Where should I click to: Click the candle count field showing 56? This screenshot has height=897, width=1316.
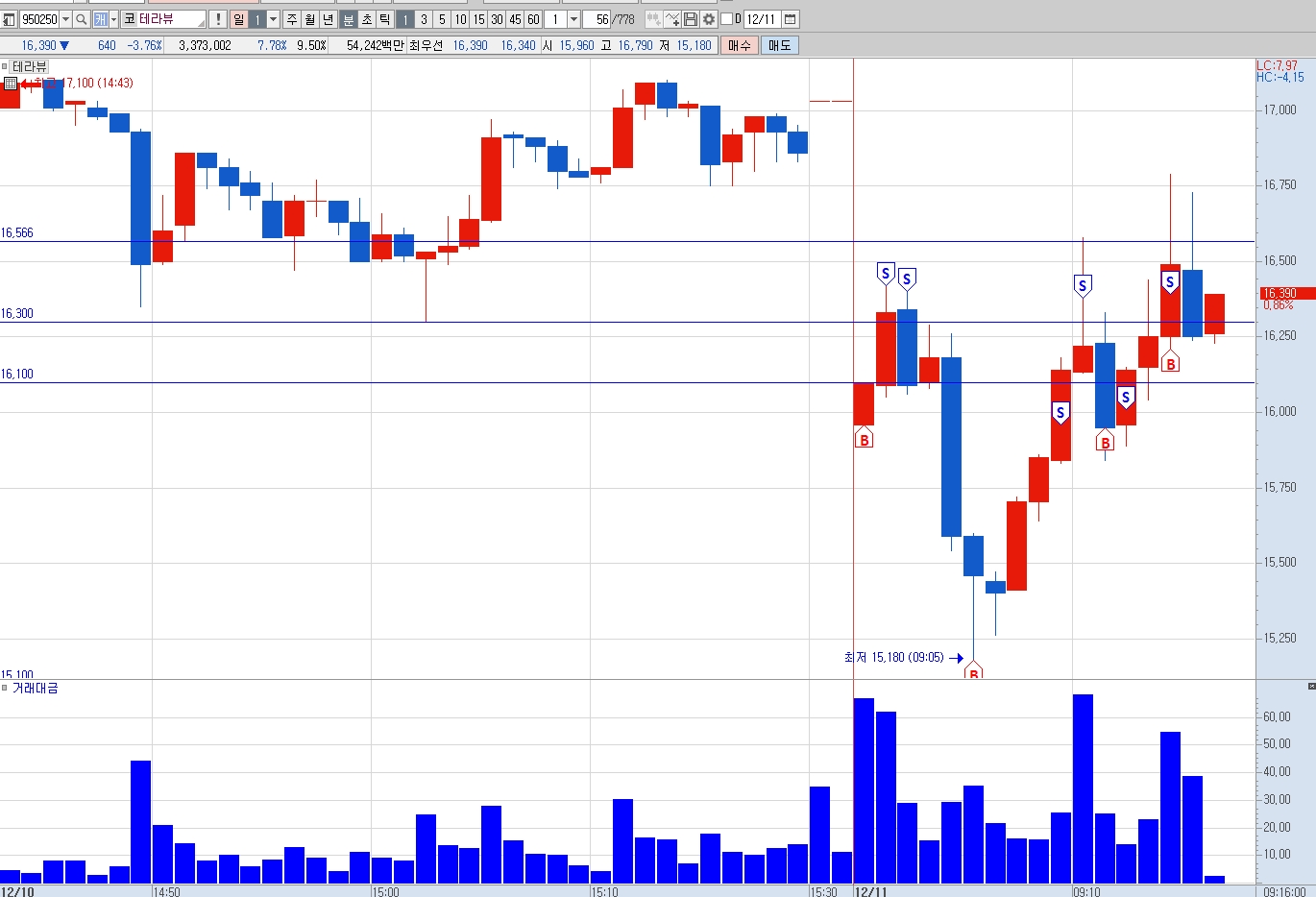pos(597,19)
